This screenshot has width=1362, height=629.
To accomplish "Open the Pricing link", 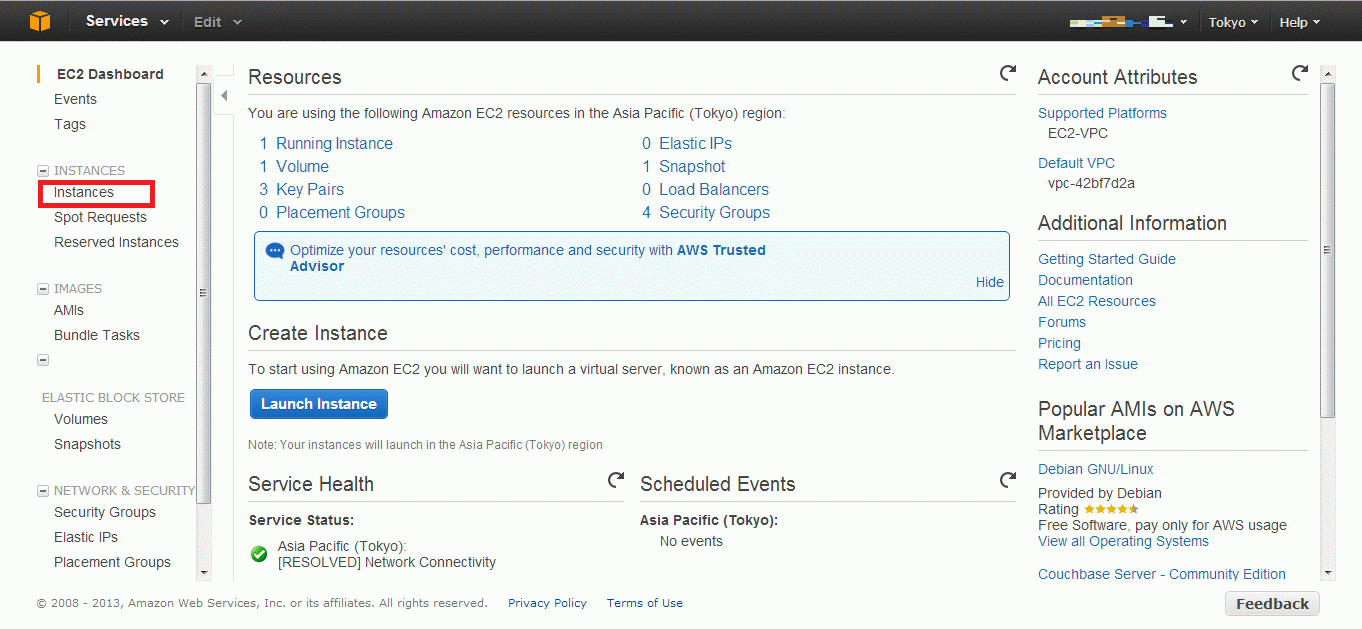I will click(x=1059, y=343).
